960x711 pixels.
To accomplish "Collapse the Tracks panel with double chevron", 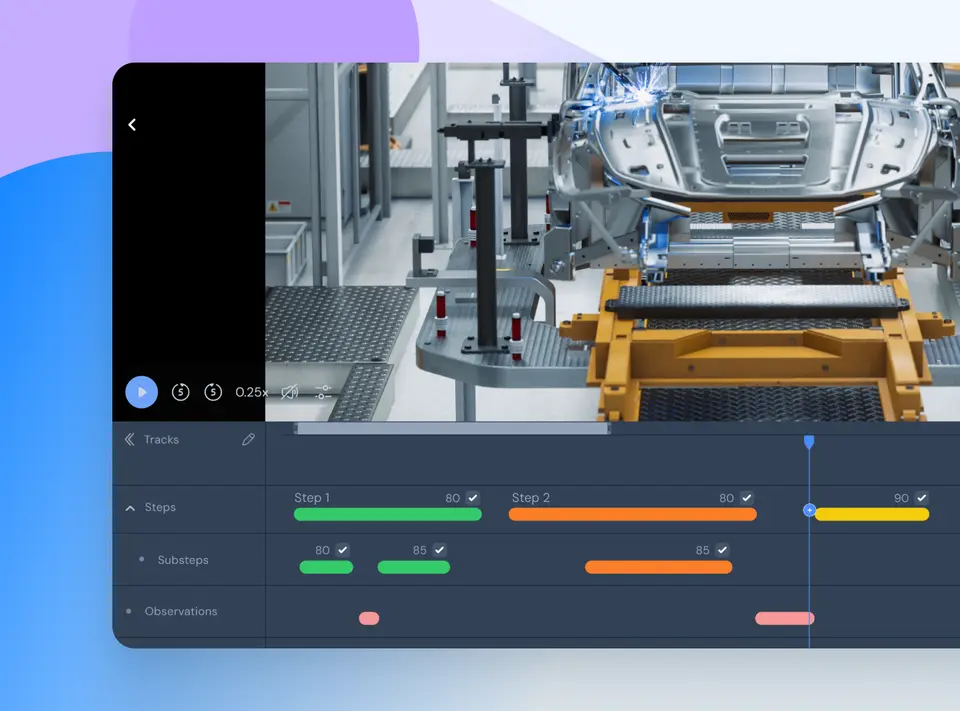I will pos(130,439).
